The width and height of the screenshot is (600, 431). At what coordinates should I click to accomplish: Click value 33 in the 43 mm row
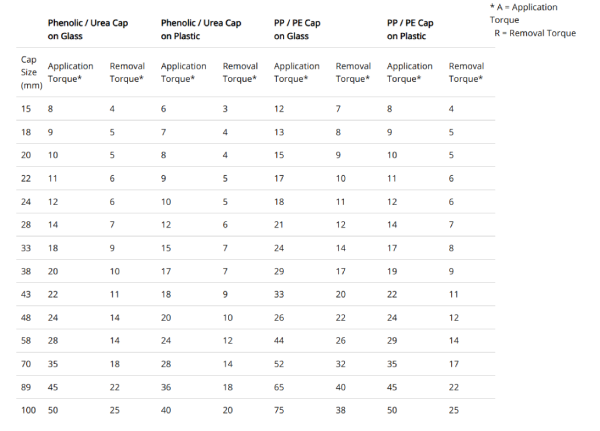pos(280,293)
